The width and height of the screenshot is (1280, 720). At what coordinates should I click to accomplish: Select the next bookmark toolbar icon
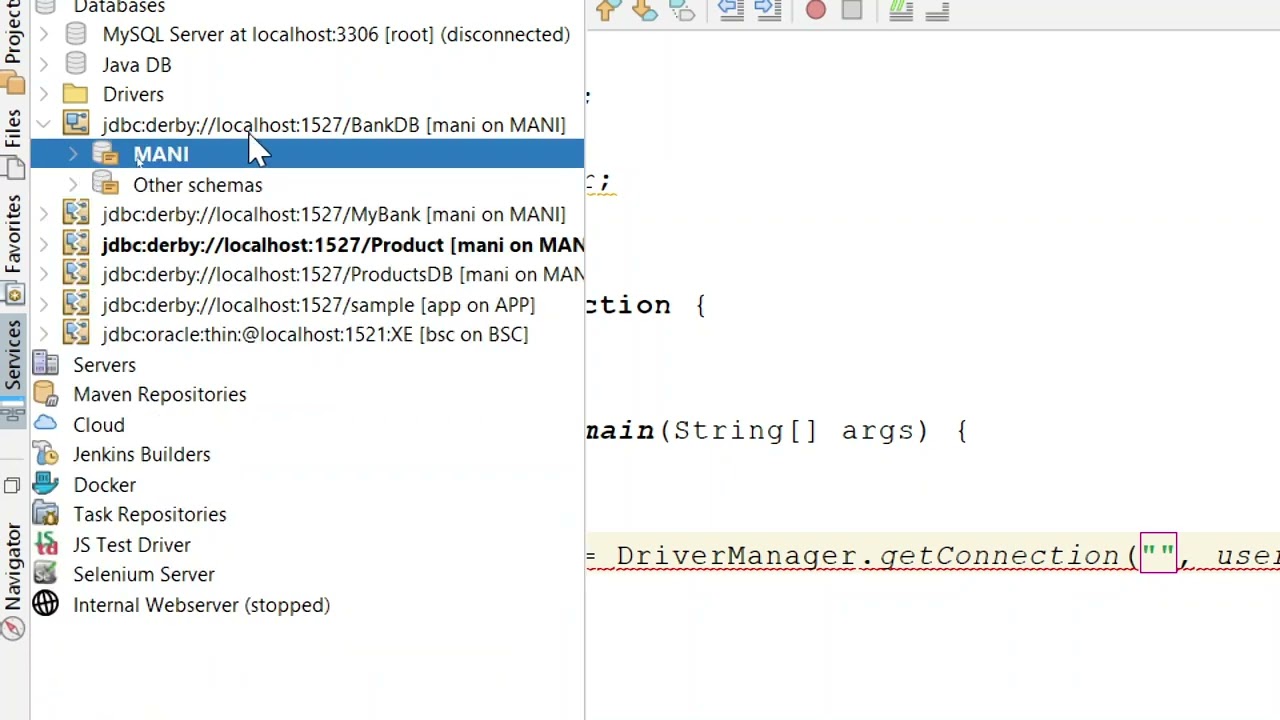[x=644, y=10]
